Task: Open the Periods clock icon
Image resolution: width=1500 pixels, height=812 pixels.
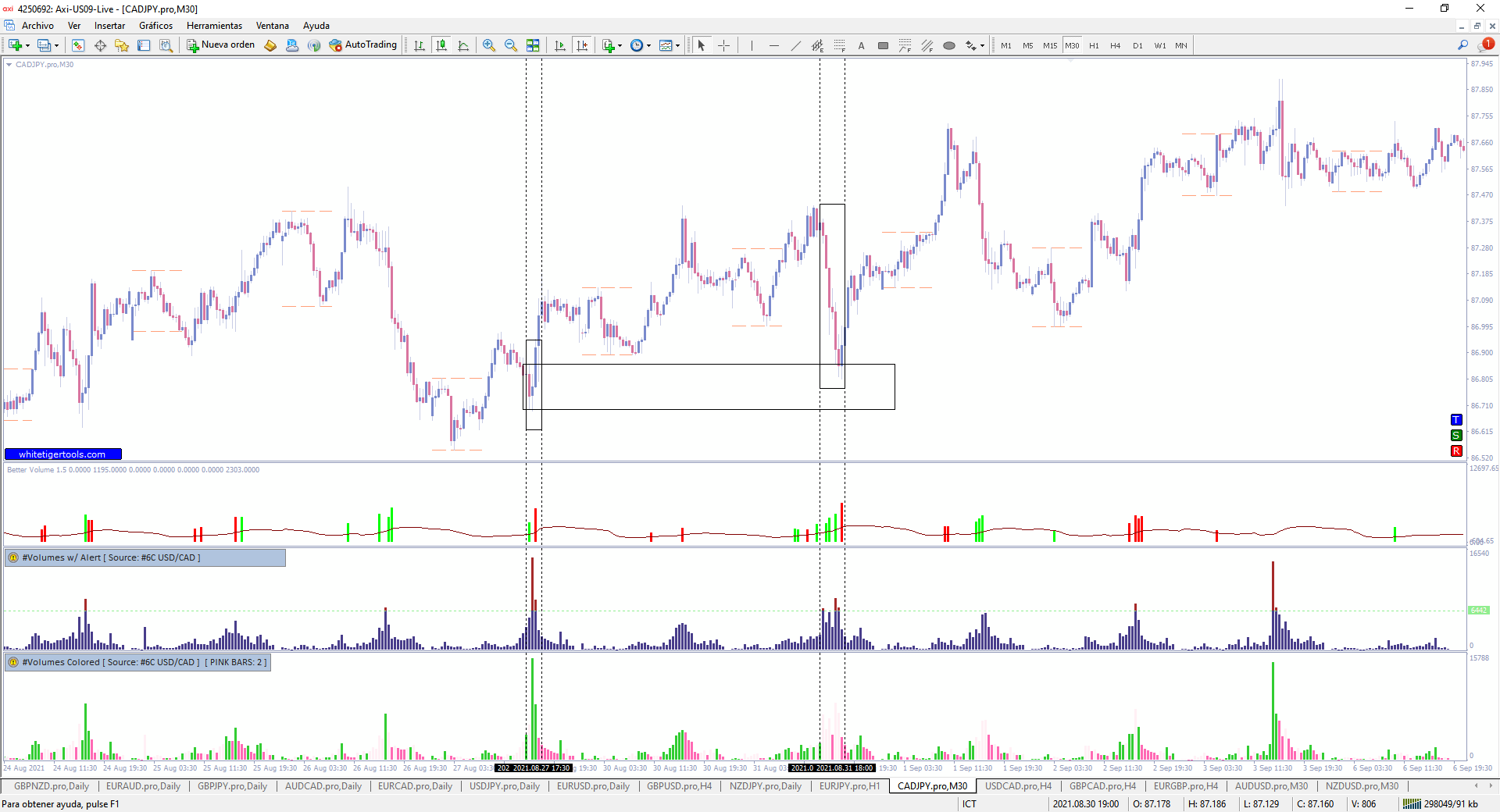Action: point(637,45)
